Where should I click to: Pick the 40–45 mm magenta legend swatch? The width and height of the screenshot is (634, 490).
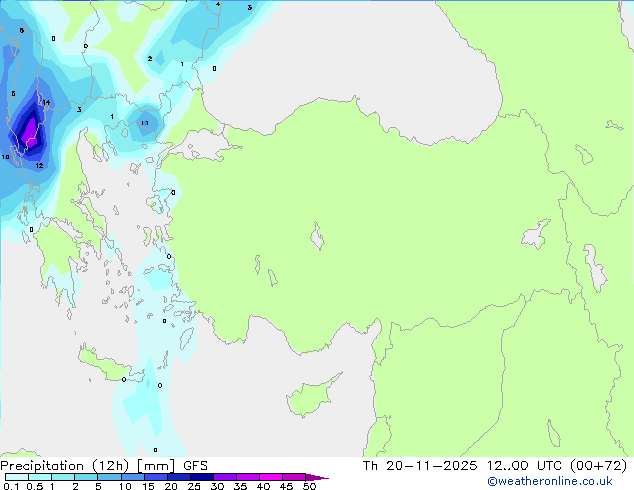pos(271,477)
